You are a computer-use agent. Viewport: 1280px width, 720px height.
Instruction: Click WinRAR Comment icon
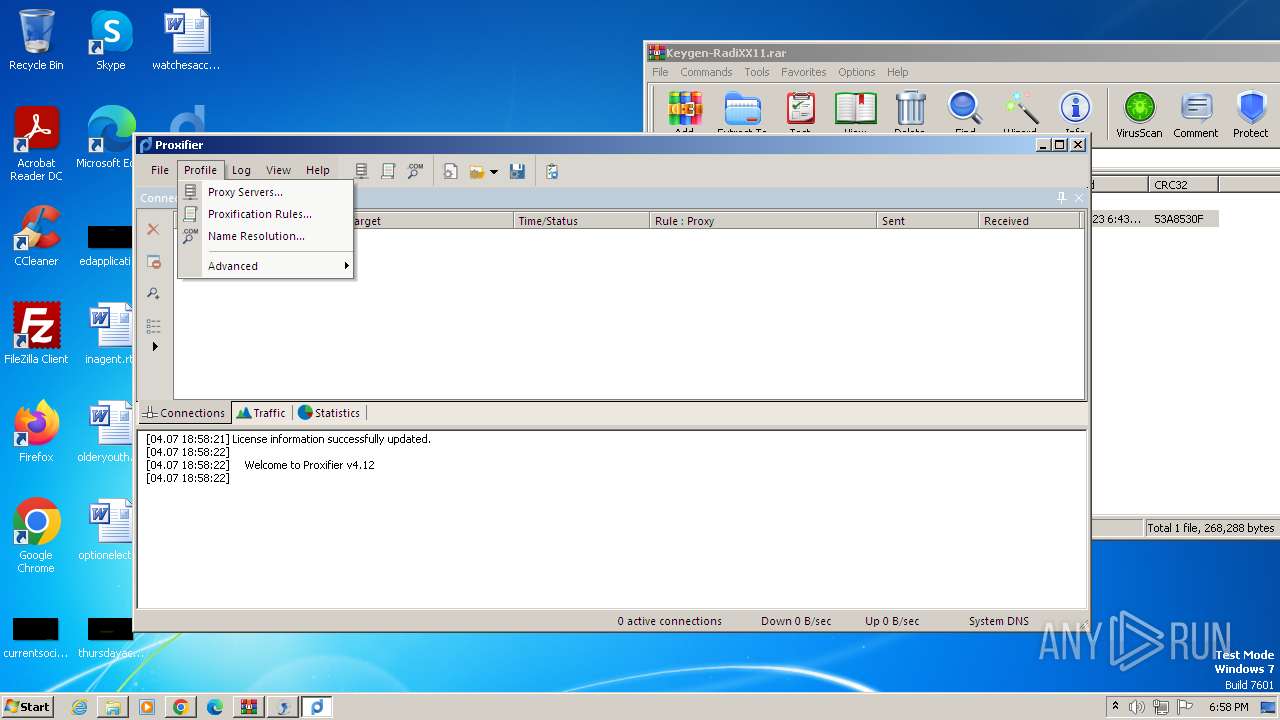click(1196, 115)
